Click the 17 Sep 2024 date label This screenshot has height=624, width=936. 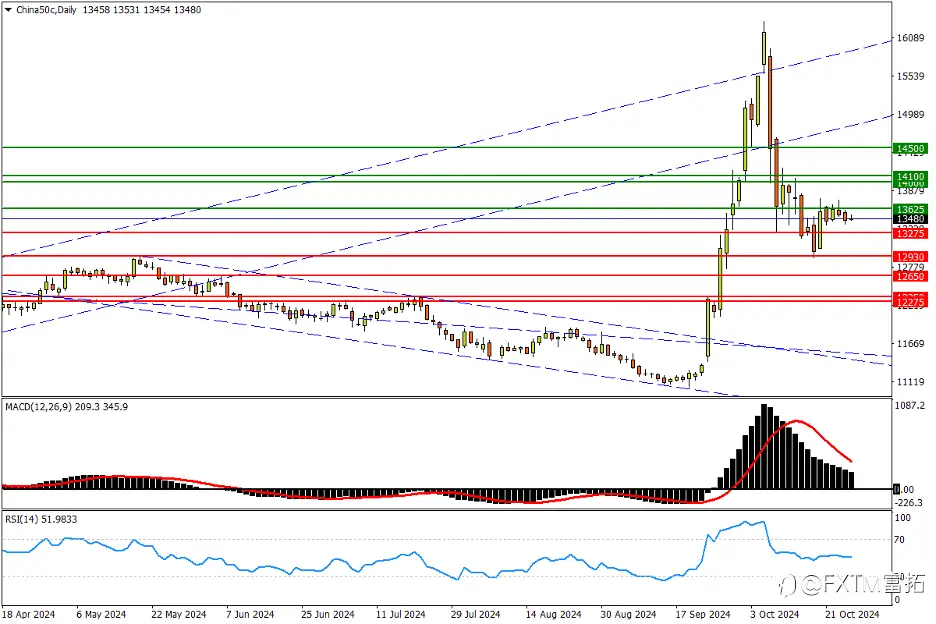coord(703,614)
